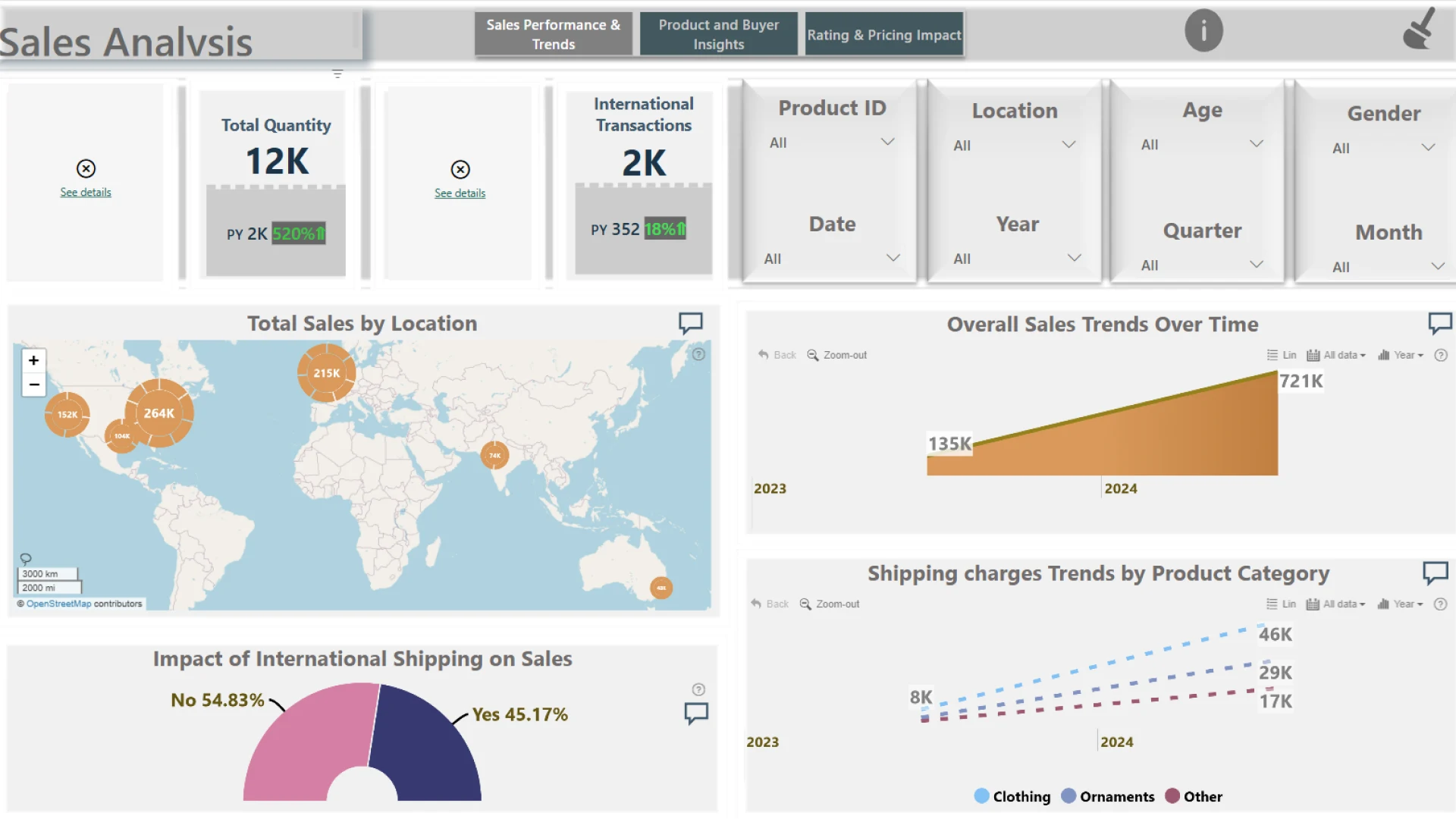This screenshot has height=819, width=1456.
Task: Click help icon on International Shipping chart
Action: (698, 689)
